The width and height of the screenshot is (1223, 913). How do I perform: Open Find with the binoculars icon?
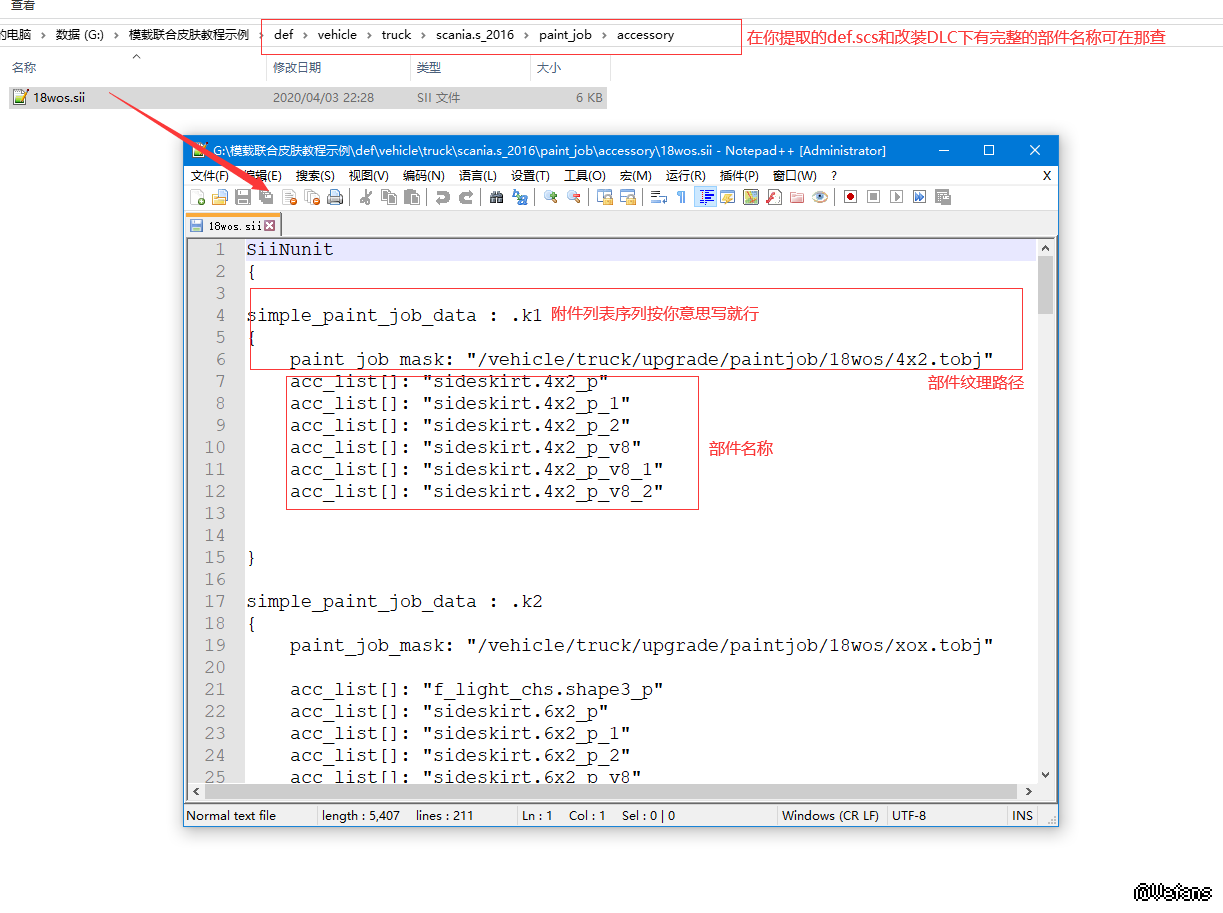point(496,197)
